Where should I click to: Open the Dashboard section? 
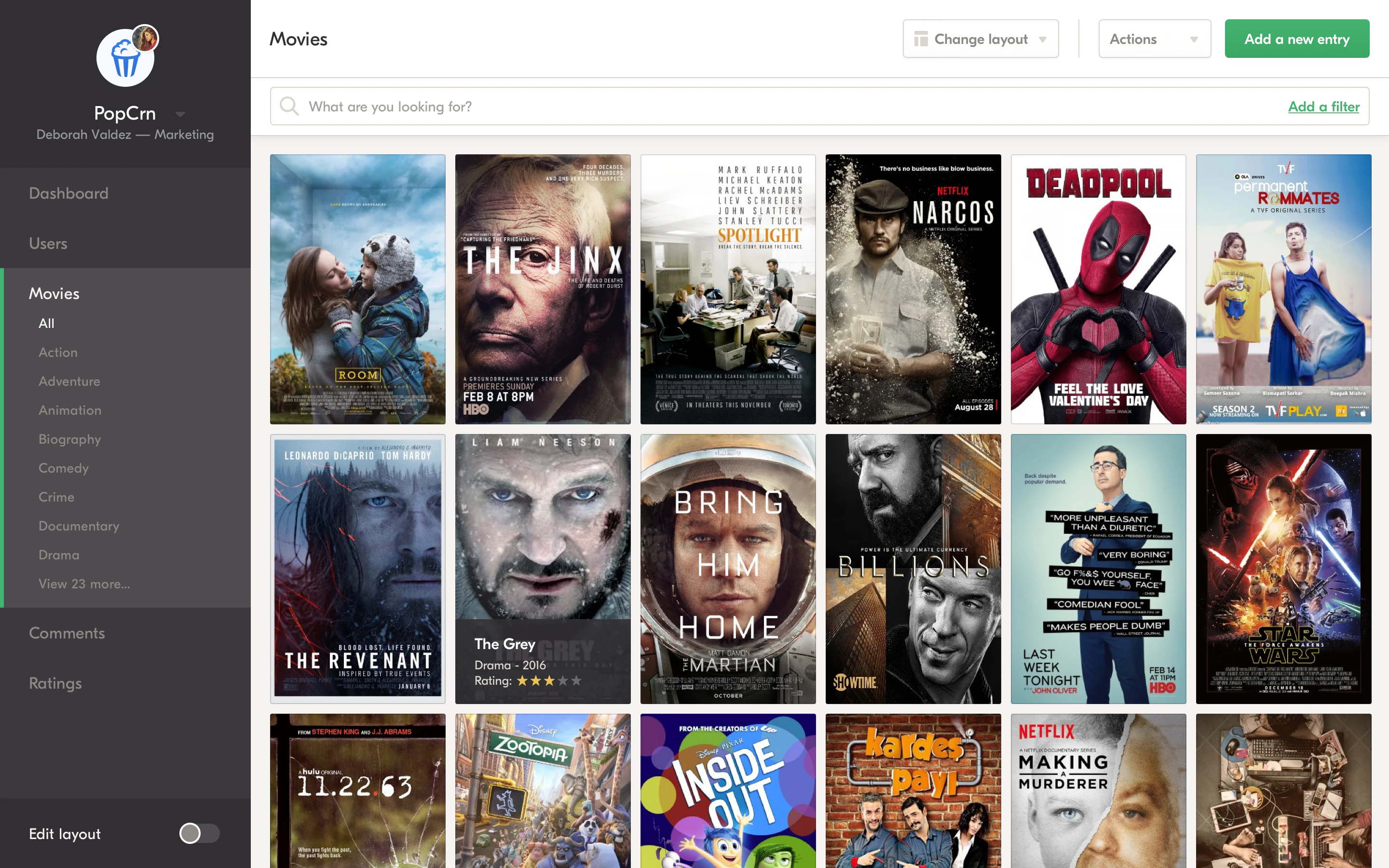[69, 193]
